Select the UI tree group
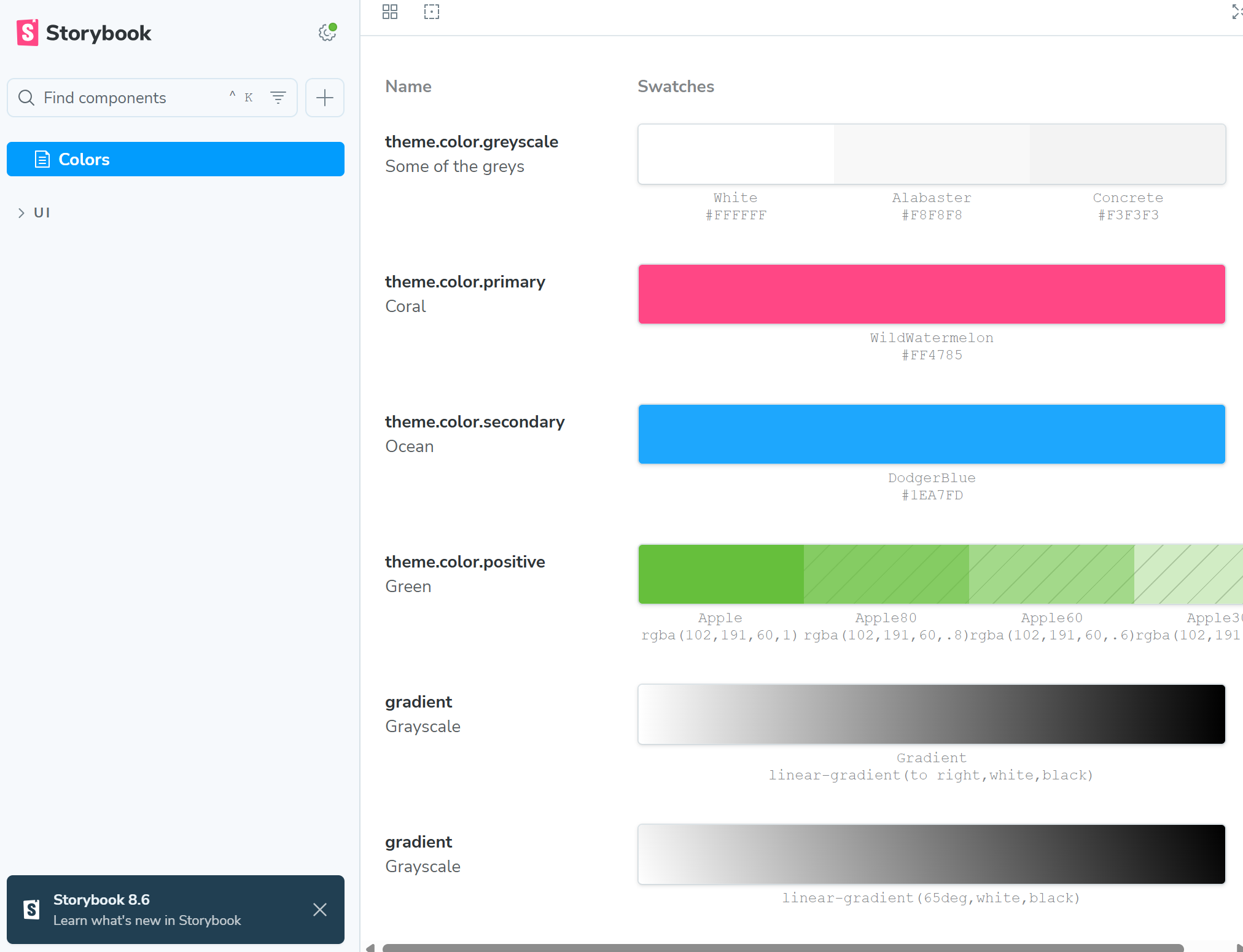The image size is (1243, 952). (x=42, y=213)
